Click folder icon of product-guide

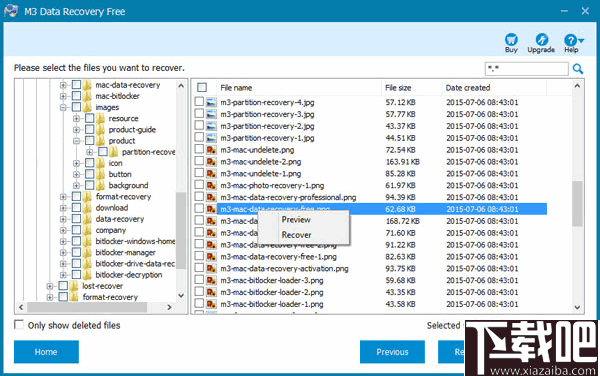pyautogui.click(x=101, y=129)
